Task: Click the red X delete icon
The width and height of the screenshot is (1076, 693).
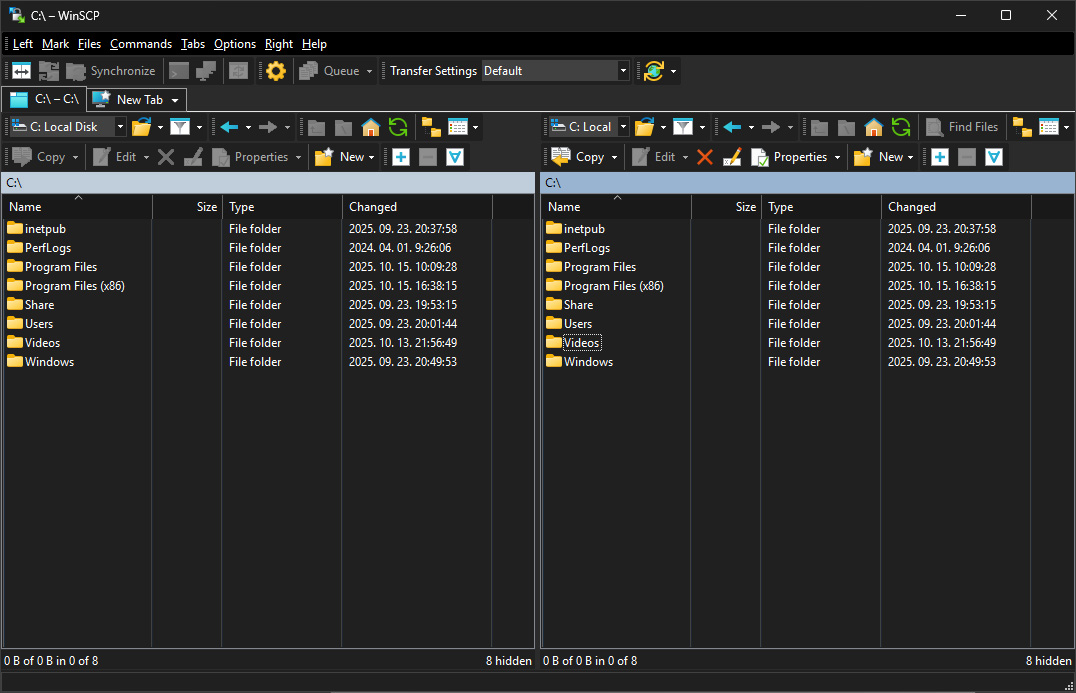Action: 705,157
